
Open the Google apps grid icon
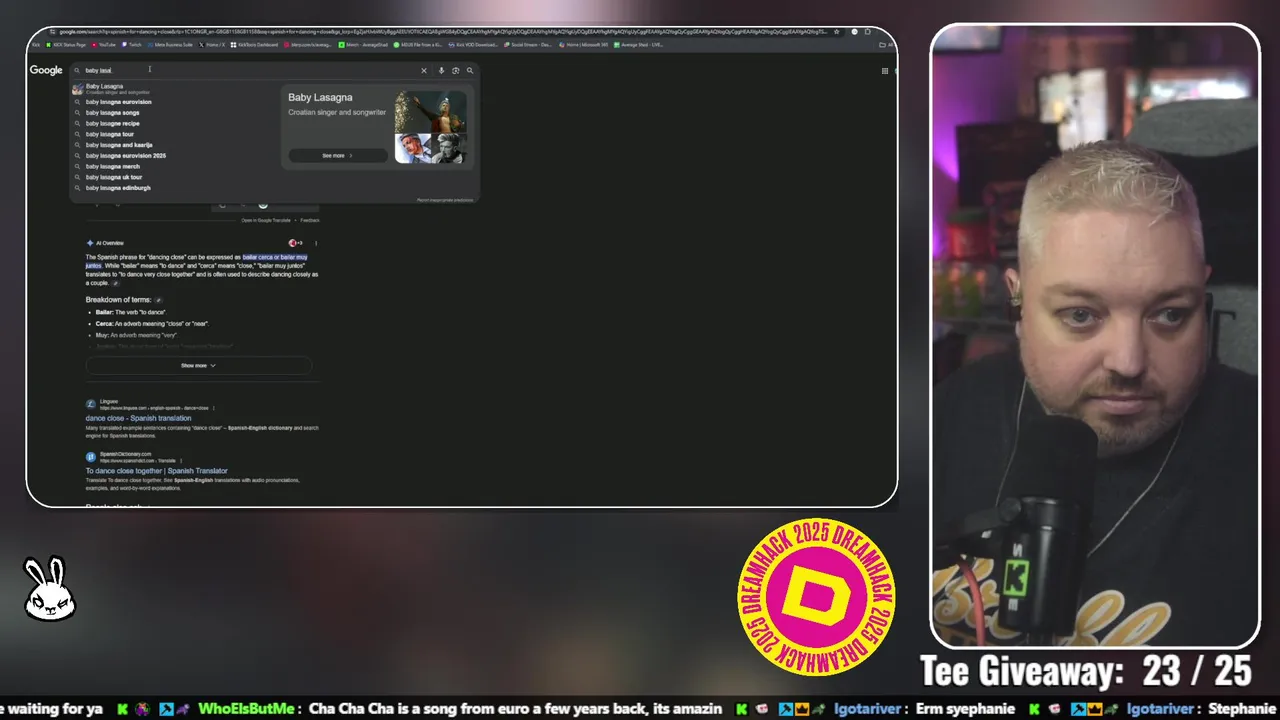[885, 71]
